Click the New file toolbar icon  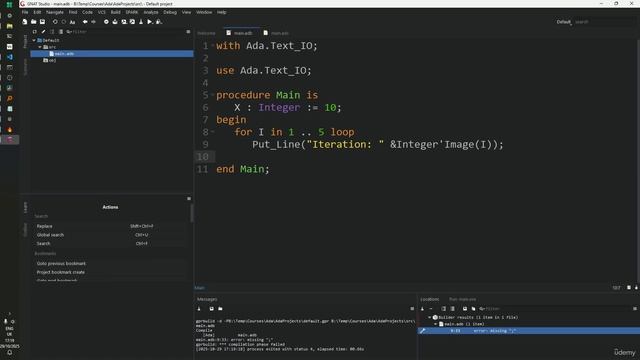(24, 22)
